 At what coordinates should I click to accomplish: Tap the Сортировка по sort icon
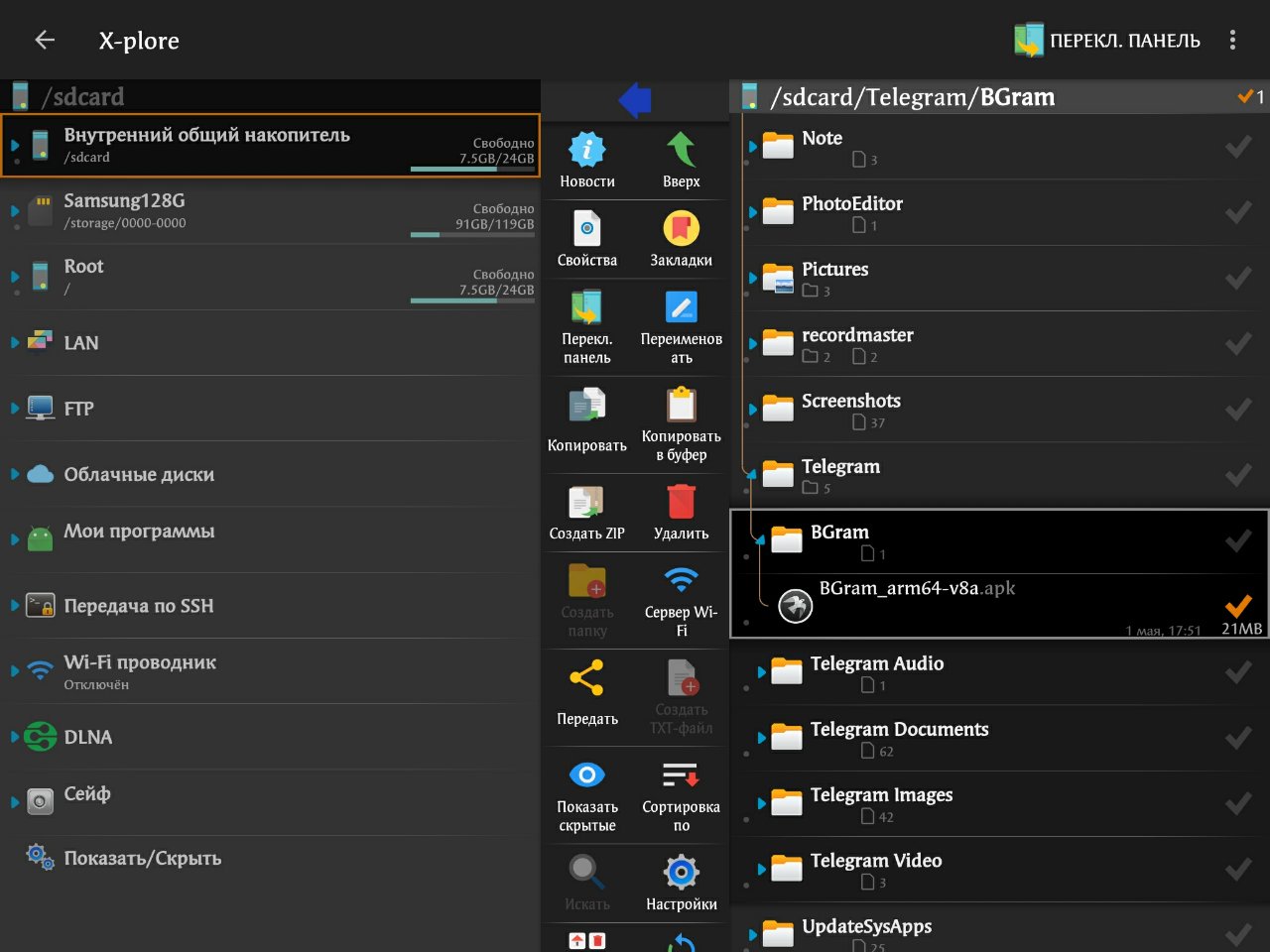682,774
